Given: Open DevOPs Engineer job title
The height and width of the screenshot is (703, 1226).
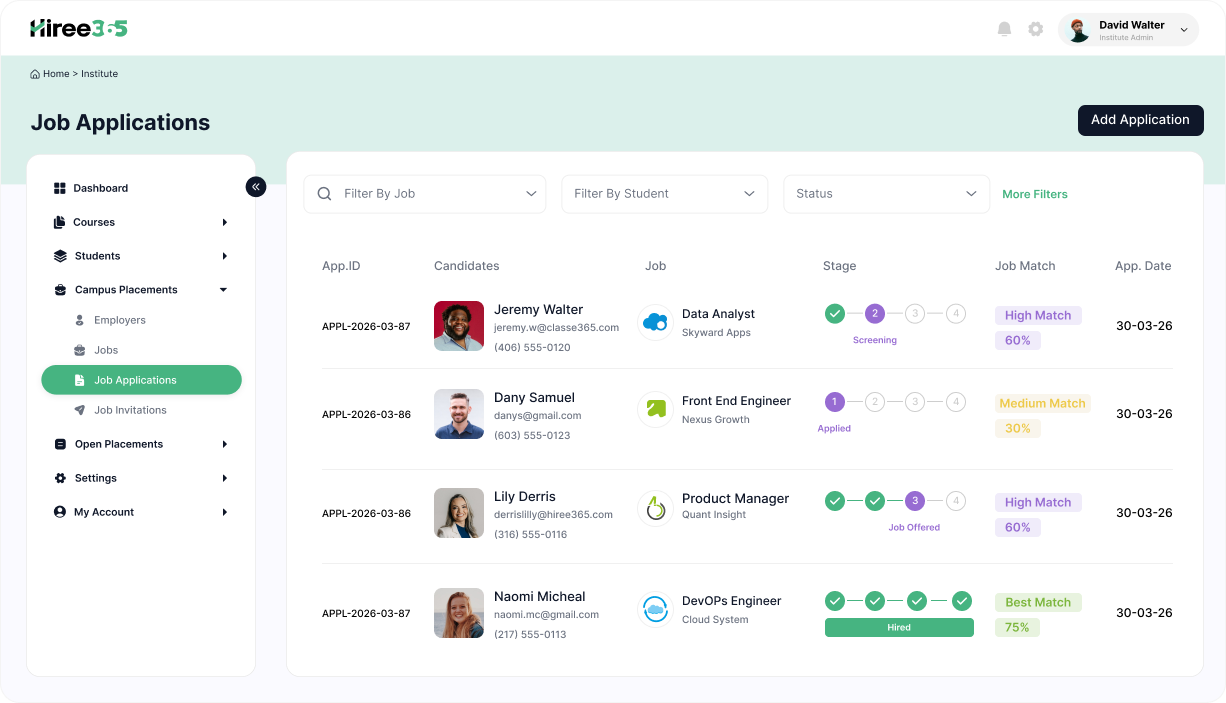Looking at the screenshot, I should point(731,601).
